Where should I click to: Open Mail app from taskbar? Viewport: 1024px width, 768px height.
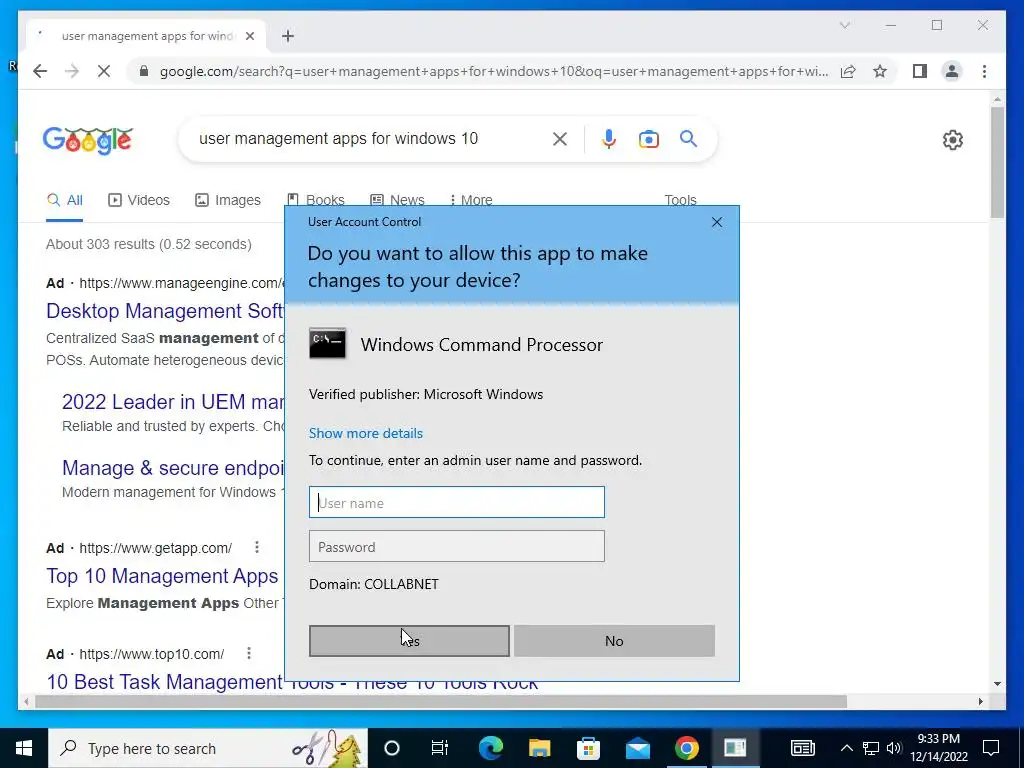point(637,748)
